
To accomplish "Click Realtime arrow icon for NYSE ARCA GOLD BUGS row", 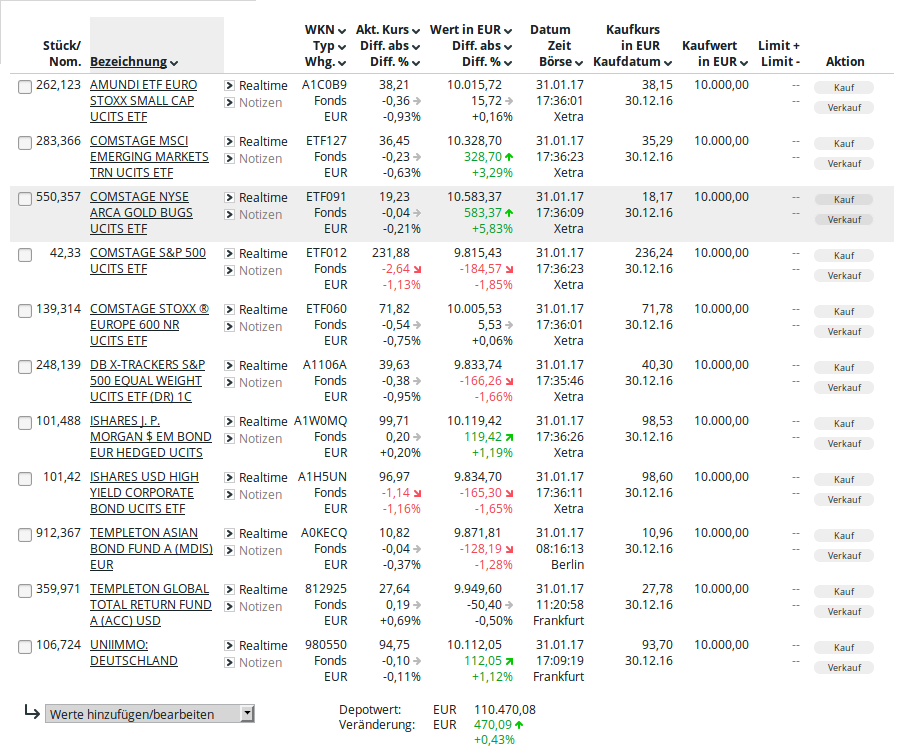I will [x=230, y=197].
